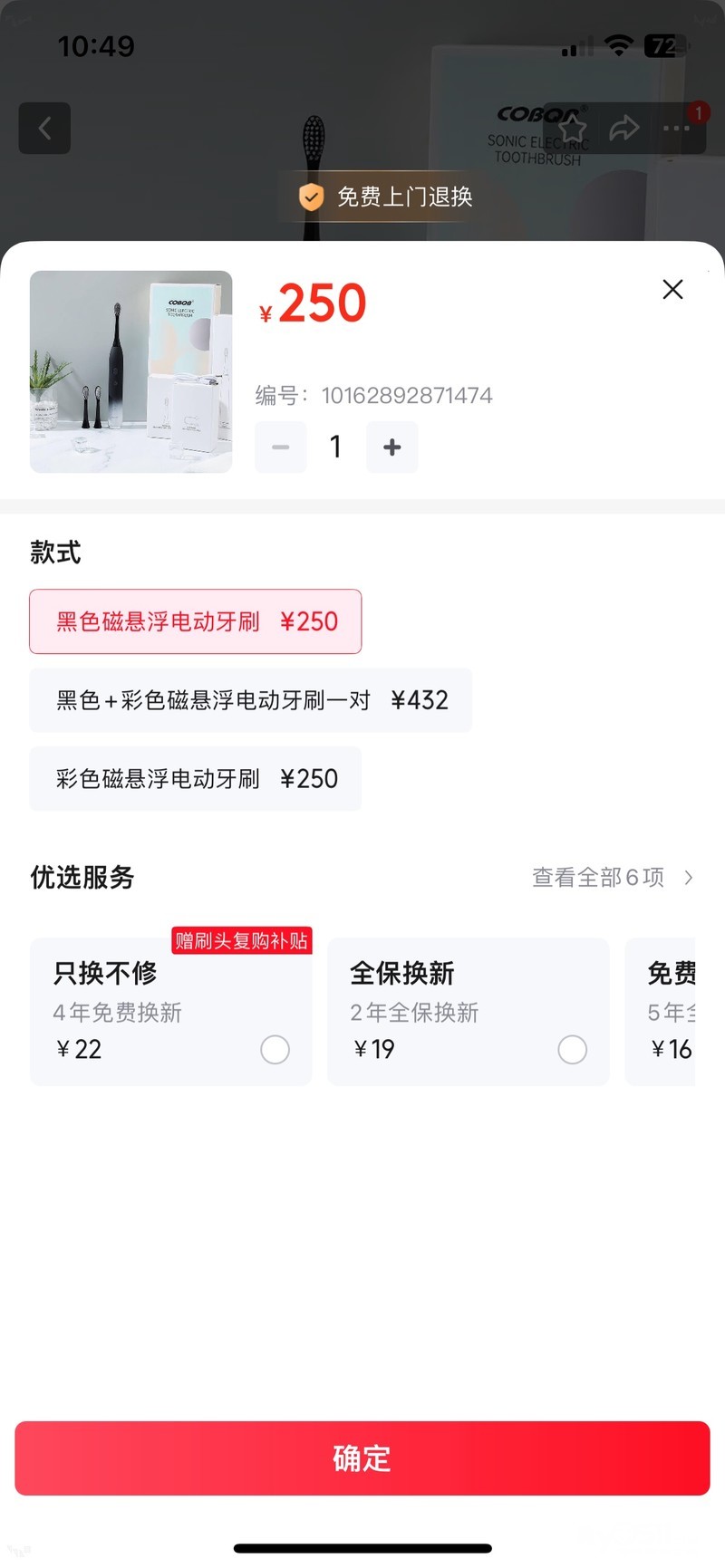The image size is (725, 1568).
Task: Close the product options sheet
Action: [672, 289]
